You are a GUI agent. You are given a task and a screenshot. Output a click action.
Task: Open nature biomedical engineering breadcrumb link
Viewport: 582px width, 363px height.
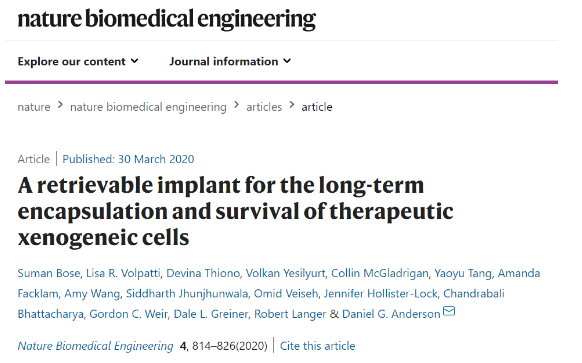(148, 107)
